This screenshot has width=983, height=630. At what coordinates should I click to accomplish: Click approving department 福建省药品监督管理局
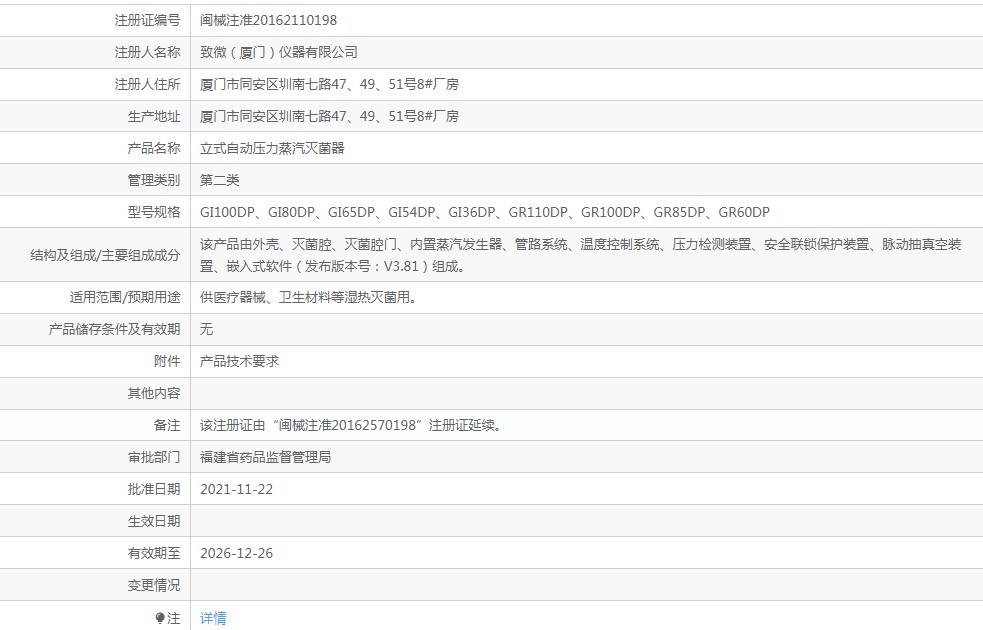point(265,457)
